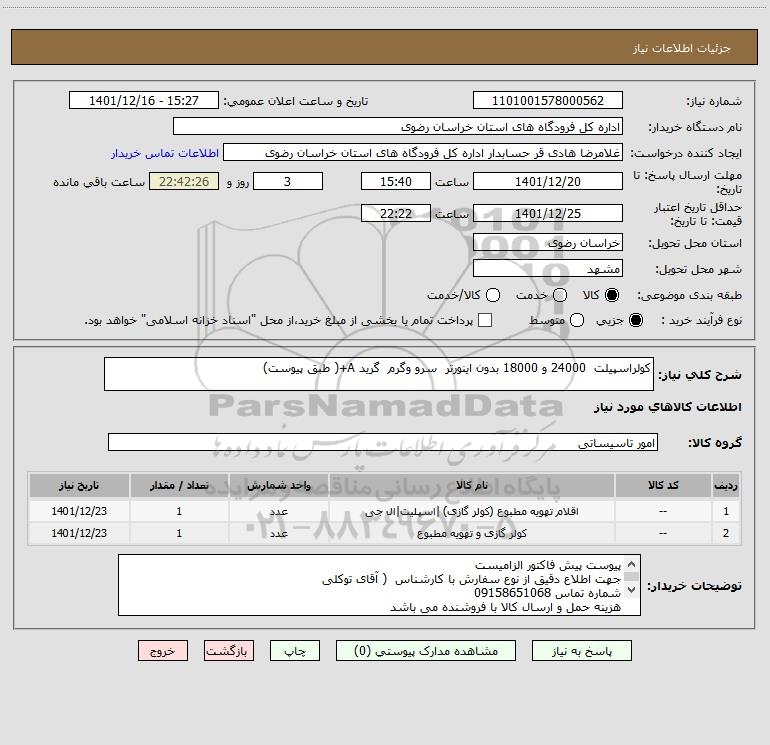Click the days remaining field showing 3
The height and width of the screenshot is (745, 770).
[x=288, y=181]
